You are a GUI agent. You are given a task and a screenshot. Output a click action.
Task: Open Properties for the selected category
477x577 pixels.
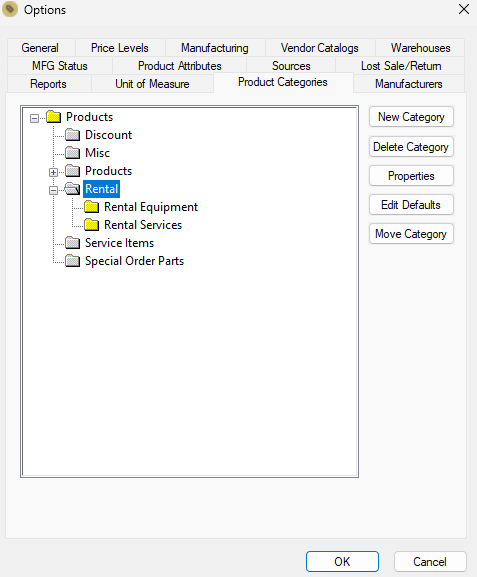tap(411, 176)
